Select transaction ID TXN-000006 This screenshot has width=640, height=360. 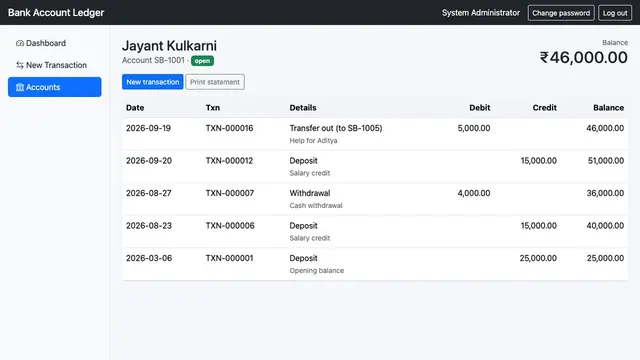tap(230, 226)
